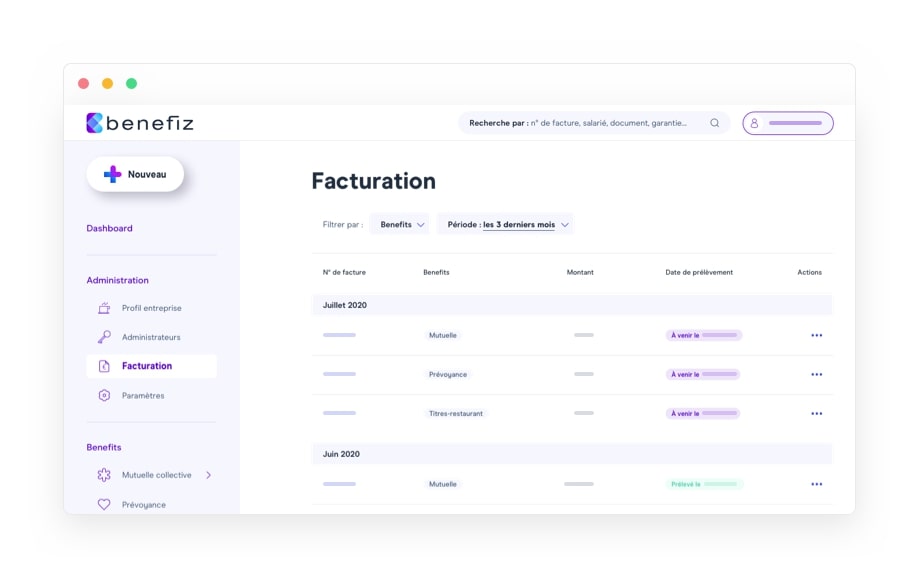Click the benefiz logo
The image size is (919, 578).
tap(139, 122)
